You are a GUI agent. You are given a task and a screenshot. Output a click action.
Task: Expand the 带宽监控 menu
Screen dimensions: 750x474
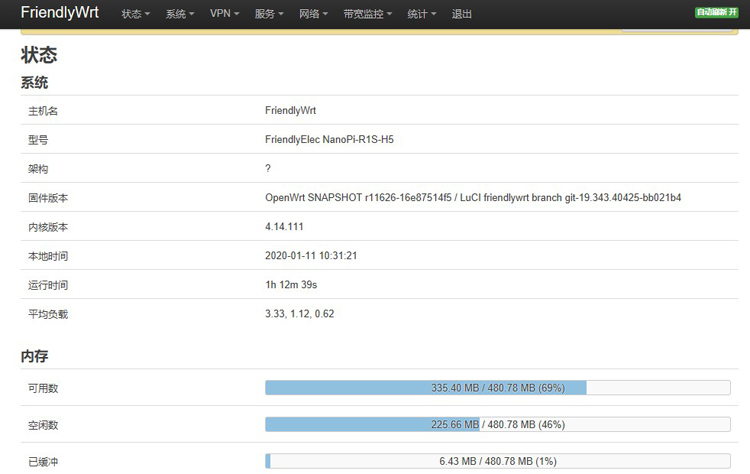[367, 14]
